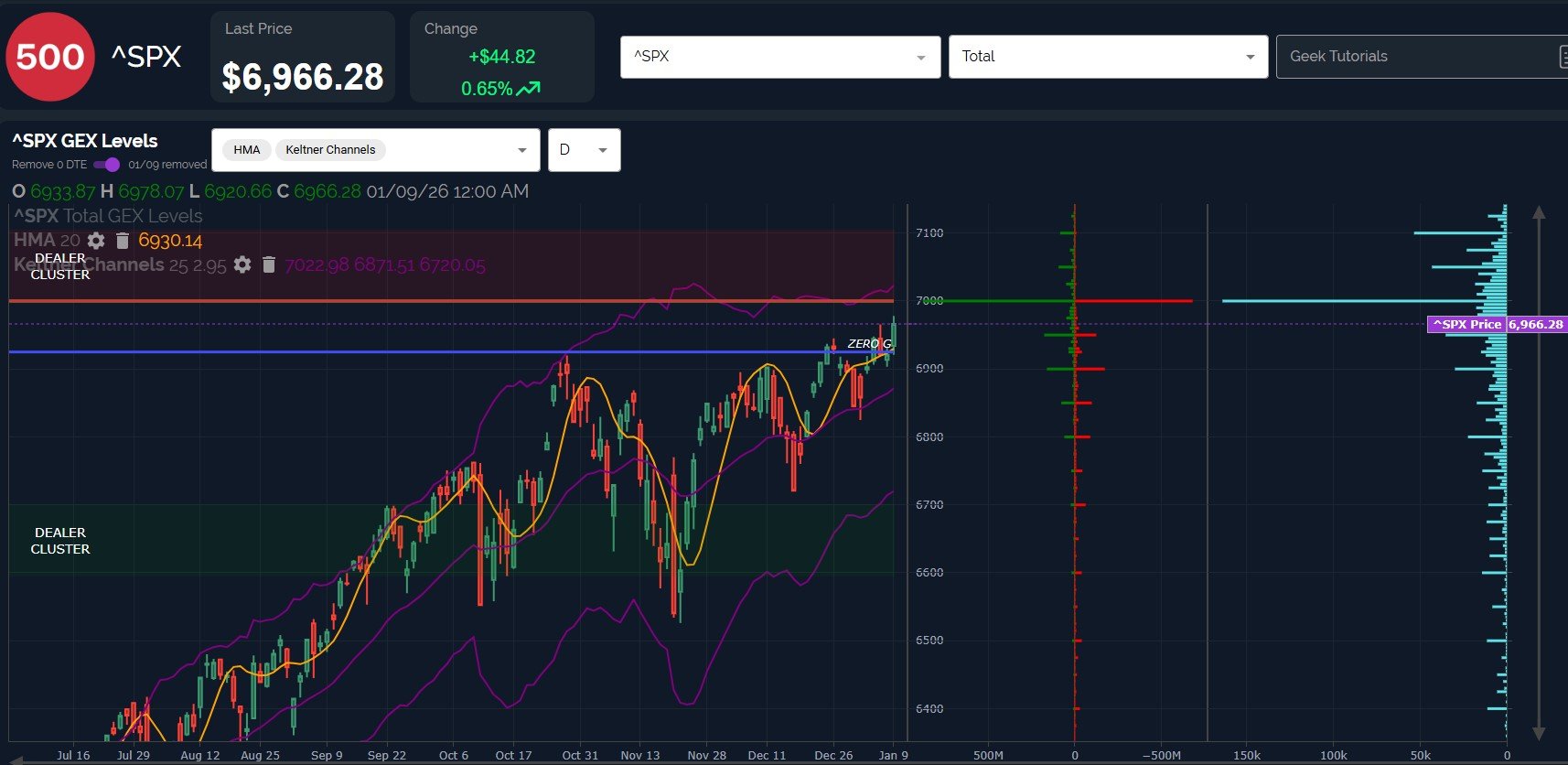Click the upper DEALER CLUSTER label
This screenshot has height=765, width=1568.
click(x=60, y=266)
